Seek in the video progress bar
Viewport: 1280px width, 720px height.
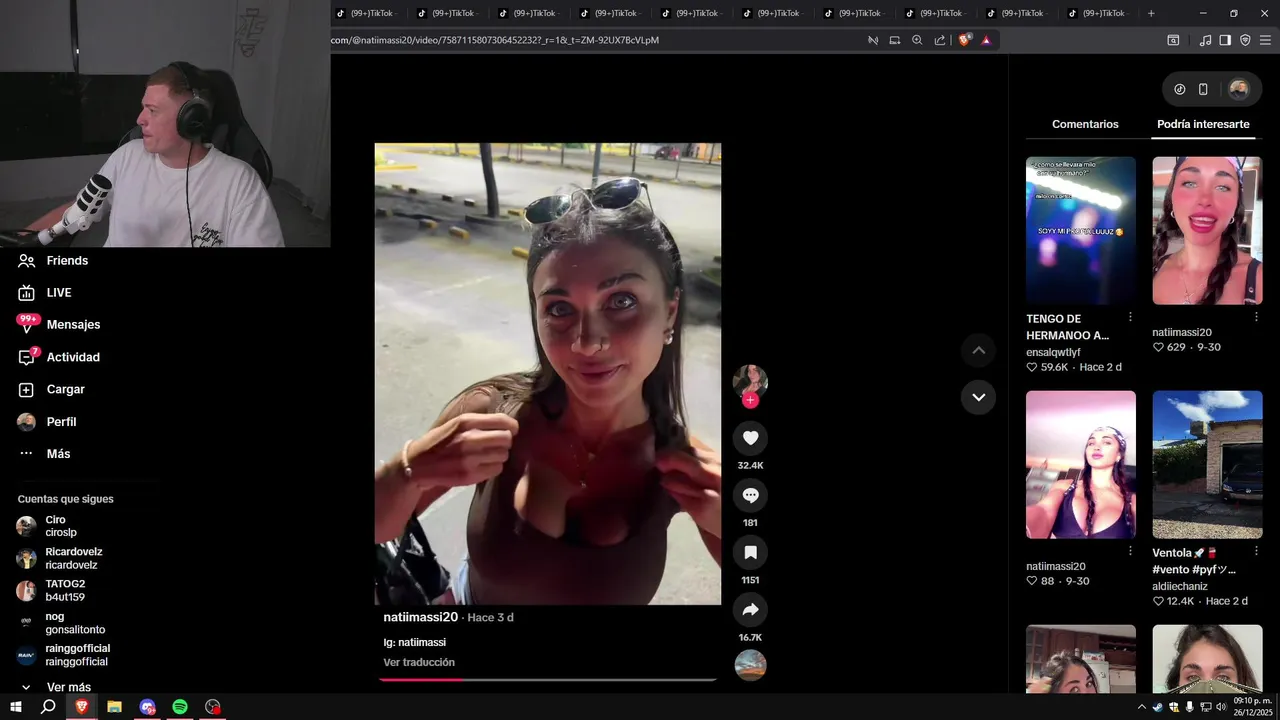pos(547,679)
